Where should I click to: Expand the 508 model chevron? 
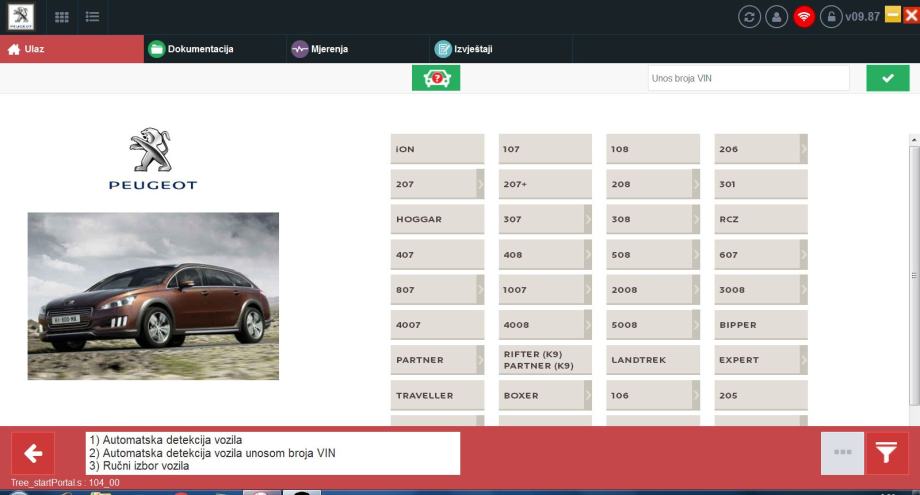click(696, 255)
